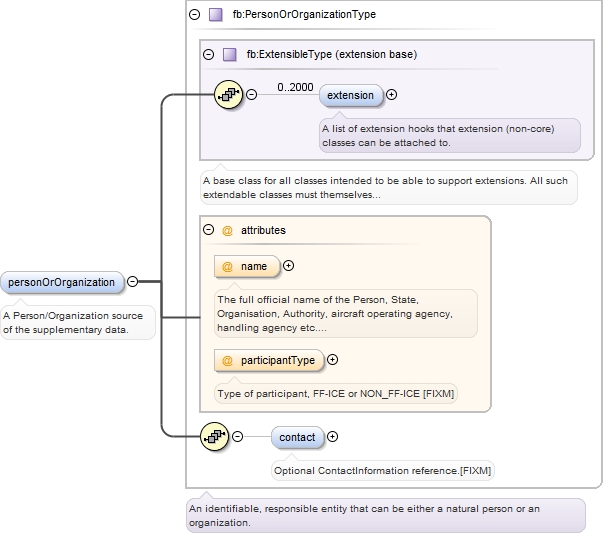Image resolution: width=604 pixels, height=536 pixels.
Task: Collapse the attributes section
Action: (208, 230)
